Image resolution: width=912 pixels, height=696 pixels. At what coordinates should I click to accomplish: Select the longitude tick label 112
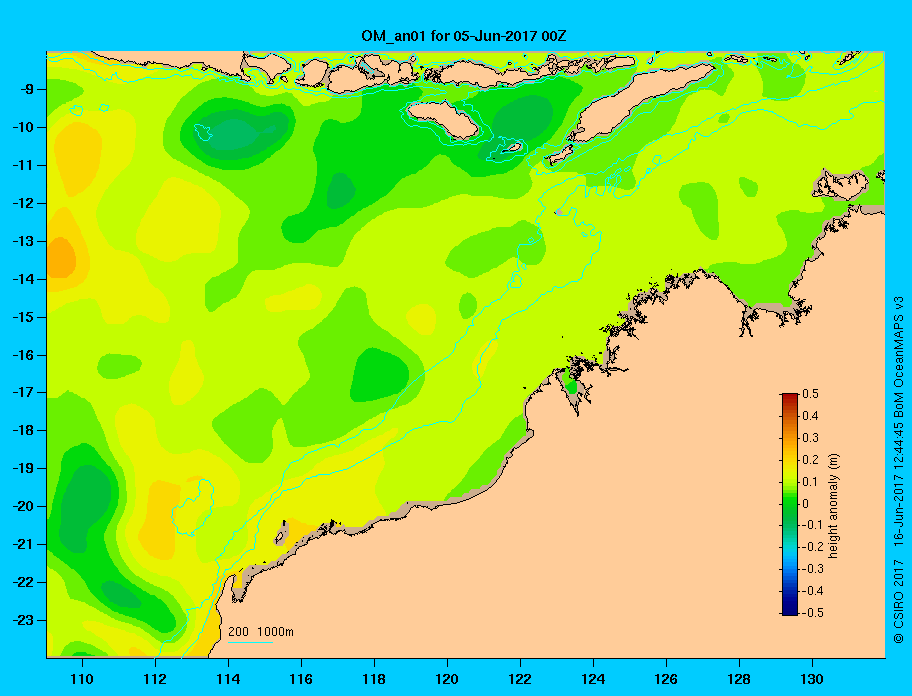pos(155,679)
